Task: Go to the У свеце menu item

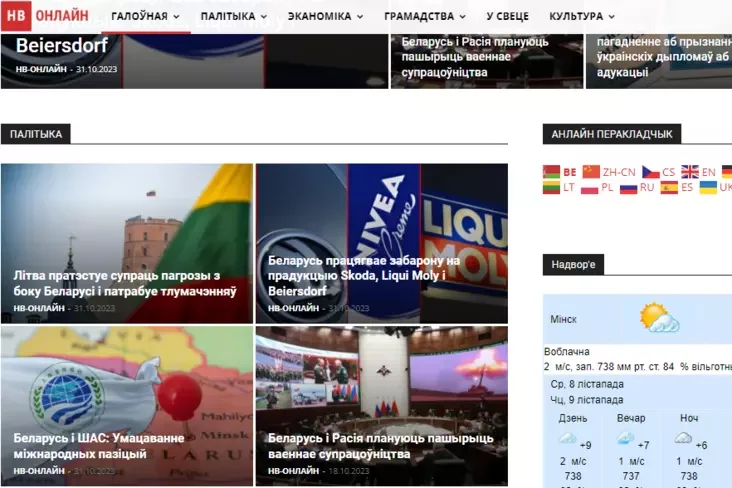Action: click(x=507, y=17)
